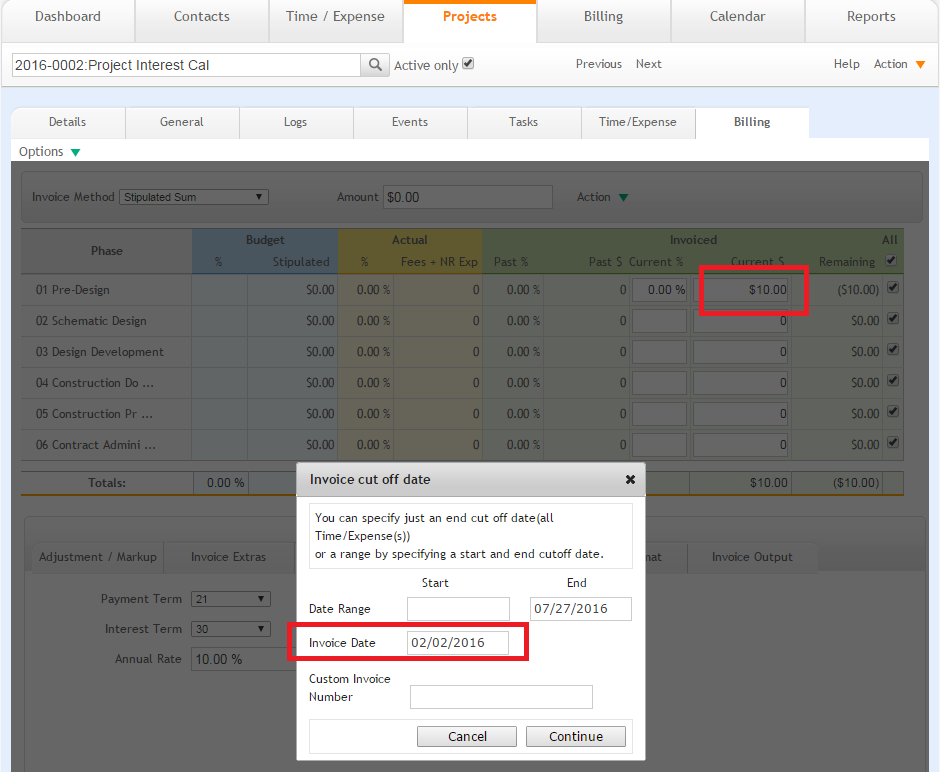Close the Invoice cut off date dialog
The image size is (940, 772).
pos(630,480)
